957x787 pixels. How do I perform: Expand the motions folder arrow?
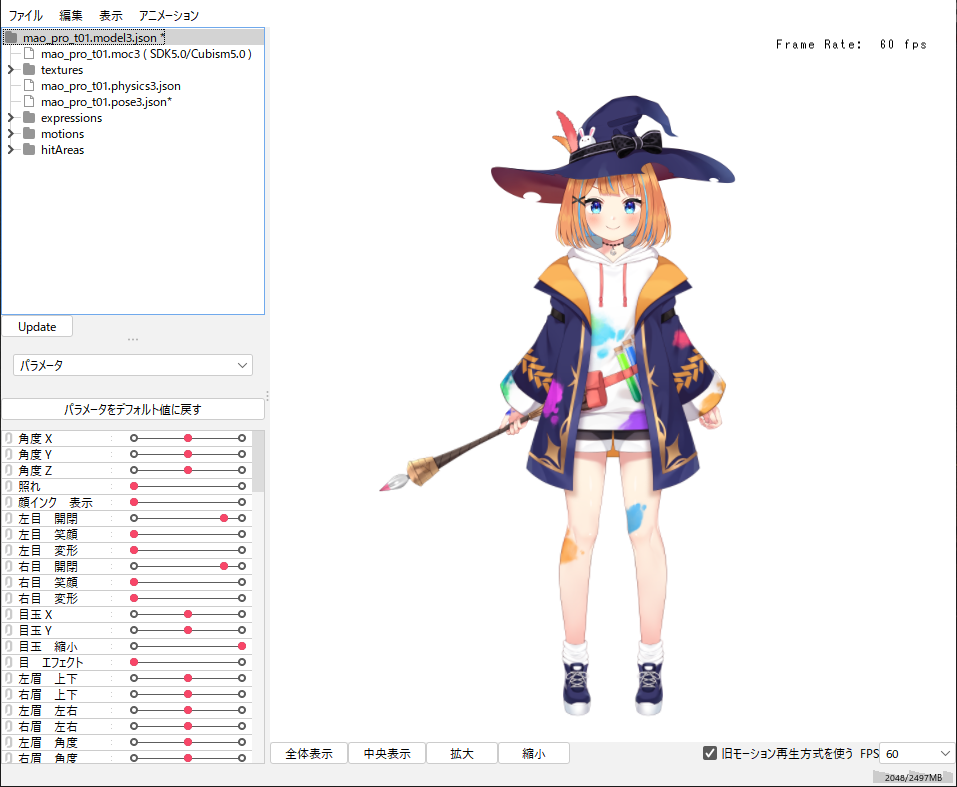pyautogui.click(x=11, y=134)
